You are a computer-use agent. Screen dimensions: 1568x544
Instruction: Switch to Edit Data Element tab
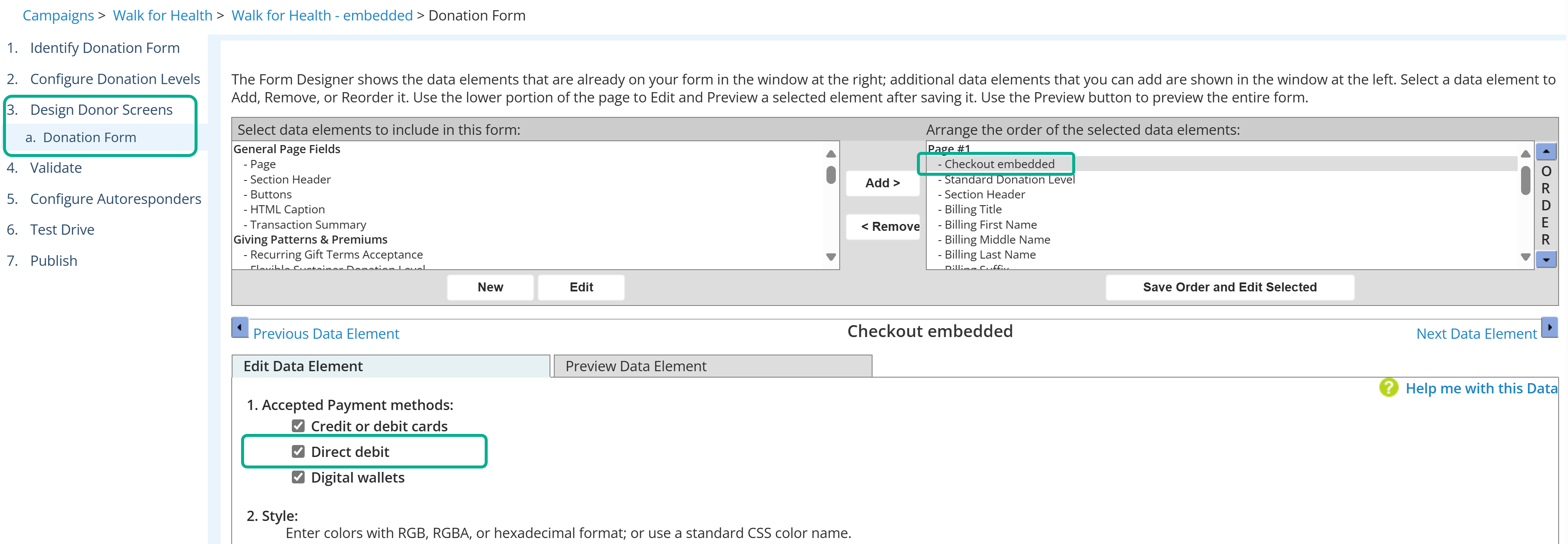391,366
